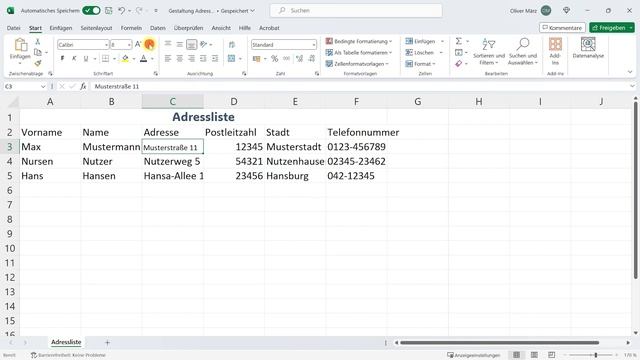Click the wrap text icon
Image resolution: width=640 pixels, height=360 pixels.
point(232,44)
